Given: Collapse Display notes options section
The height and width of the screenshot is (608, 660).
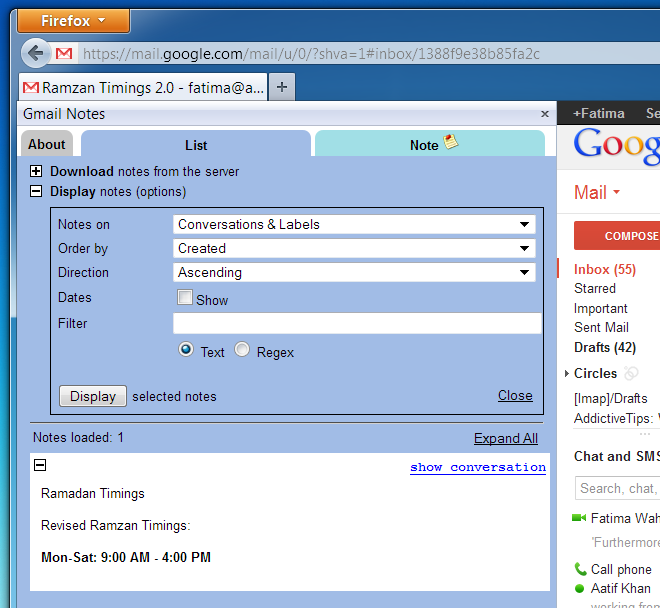Looking at the screenshot, I should click(36, 191).
